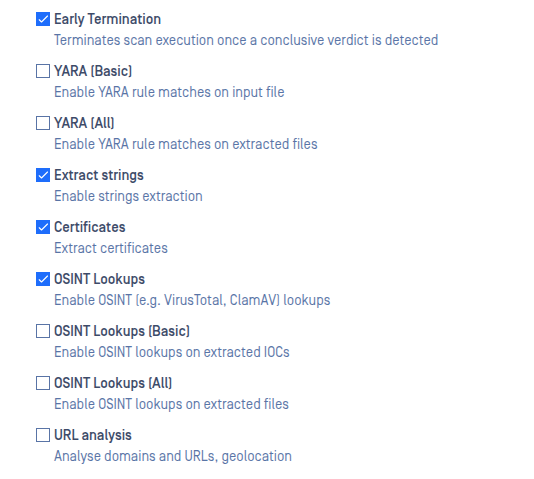Click the URL analysis label text
Image resolution: width=534 pixels, height=479 pixels.
(x=93, y=435)
